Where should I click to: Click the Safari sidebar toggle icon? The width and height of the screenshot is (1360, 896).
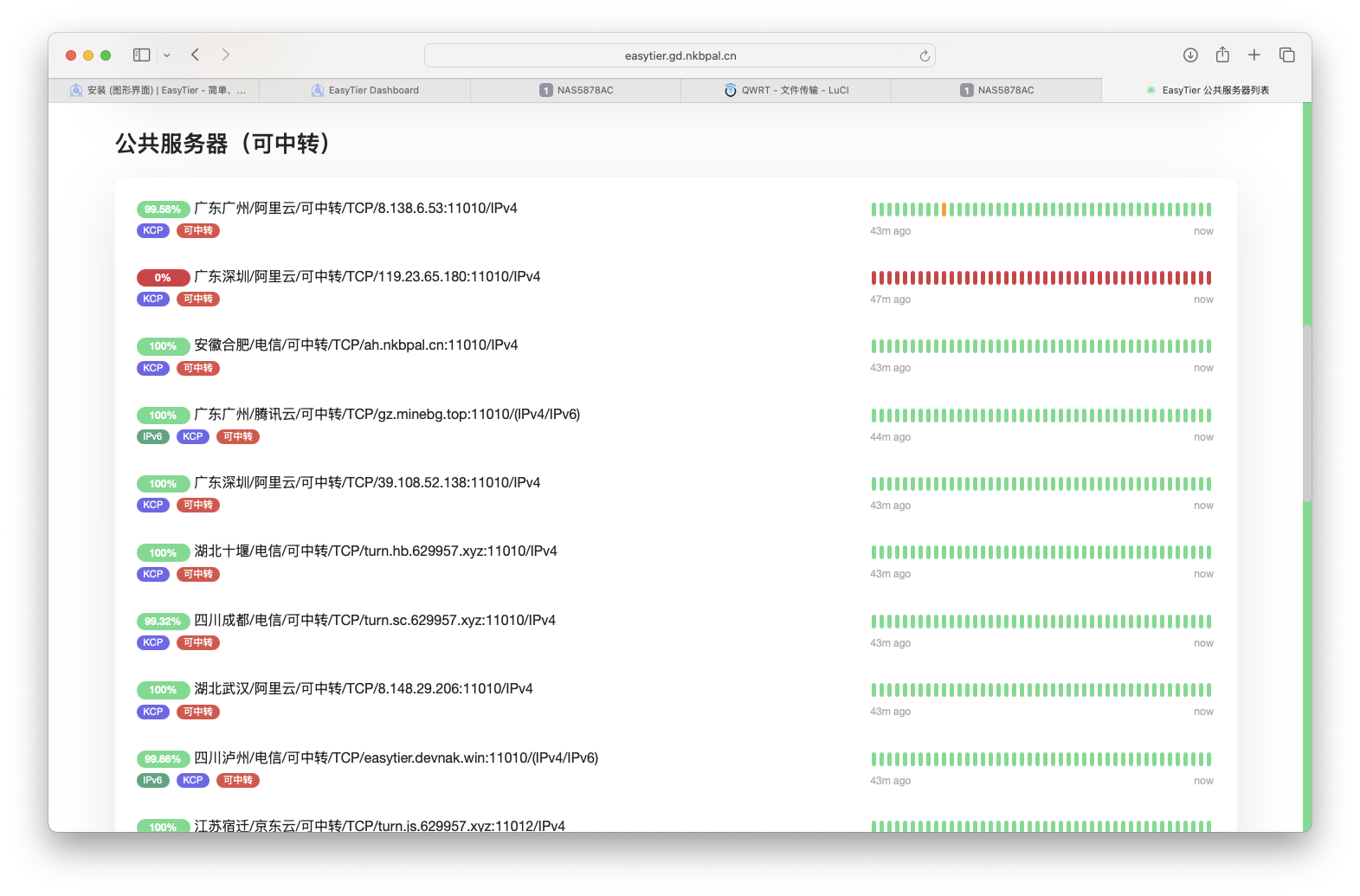(141, 55)
